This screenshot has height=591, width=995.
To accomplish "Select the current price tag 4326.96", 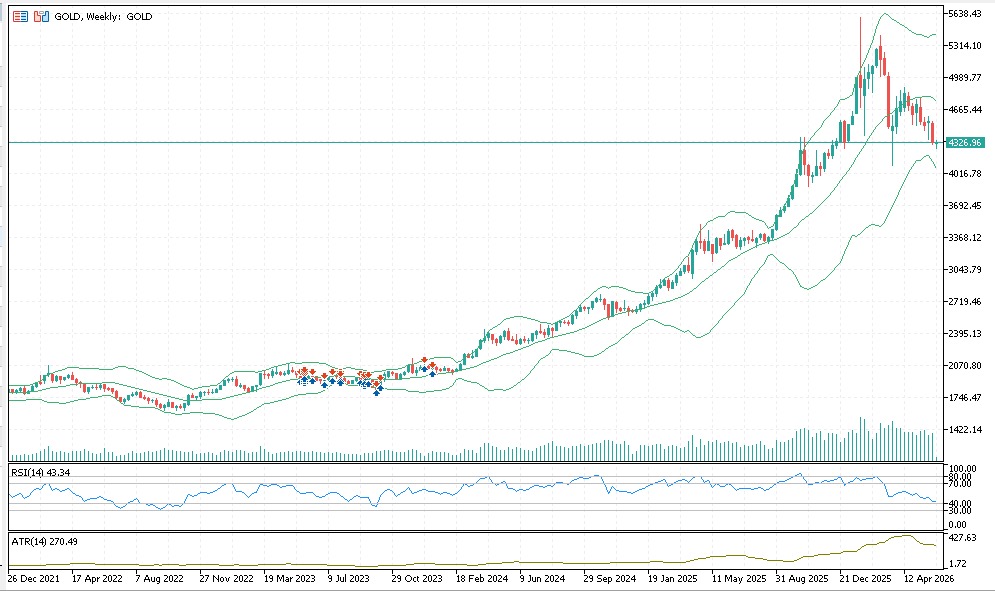I will 965,143.
